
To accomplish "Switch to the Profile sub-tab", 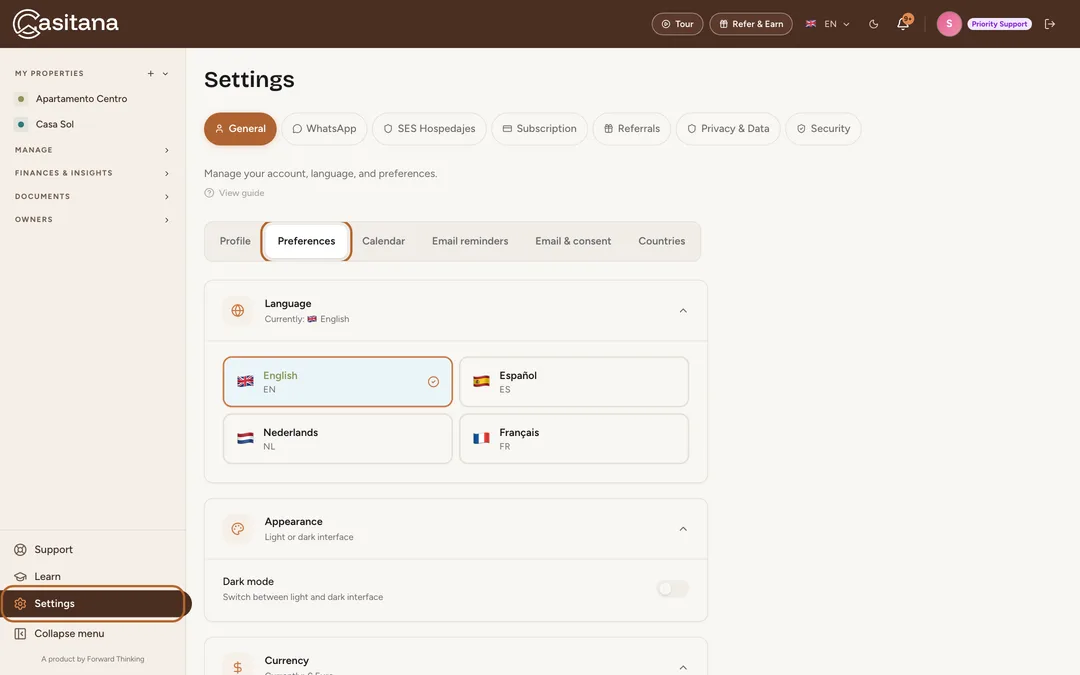I will pyautogui.click(x=235, y=241).
